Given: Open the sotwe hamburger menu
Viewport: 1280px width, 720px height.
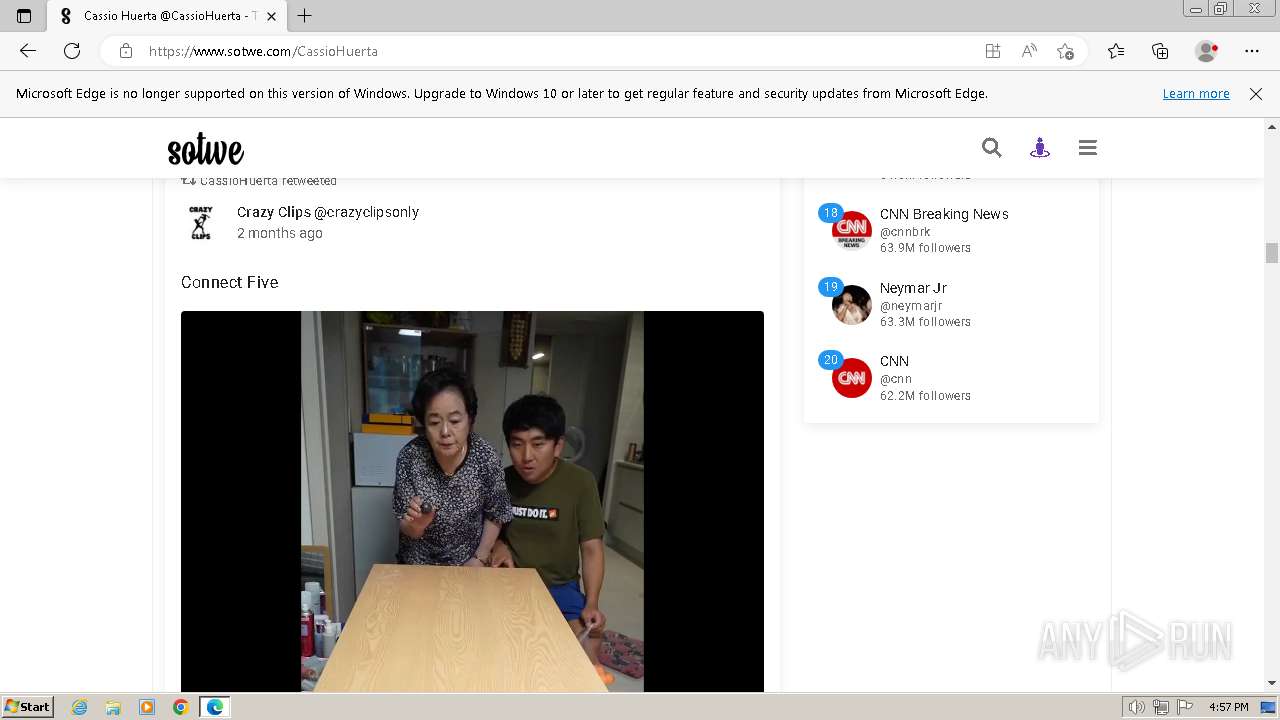Looking at the screenshot, I should [x=1088, y=148].
